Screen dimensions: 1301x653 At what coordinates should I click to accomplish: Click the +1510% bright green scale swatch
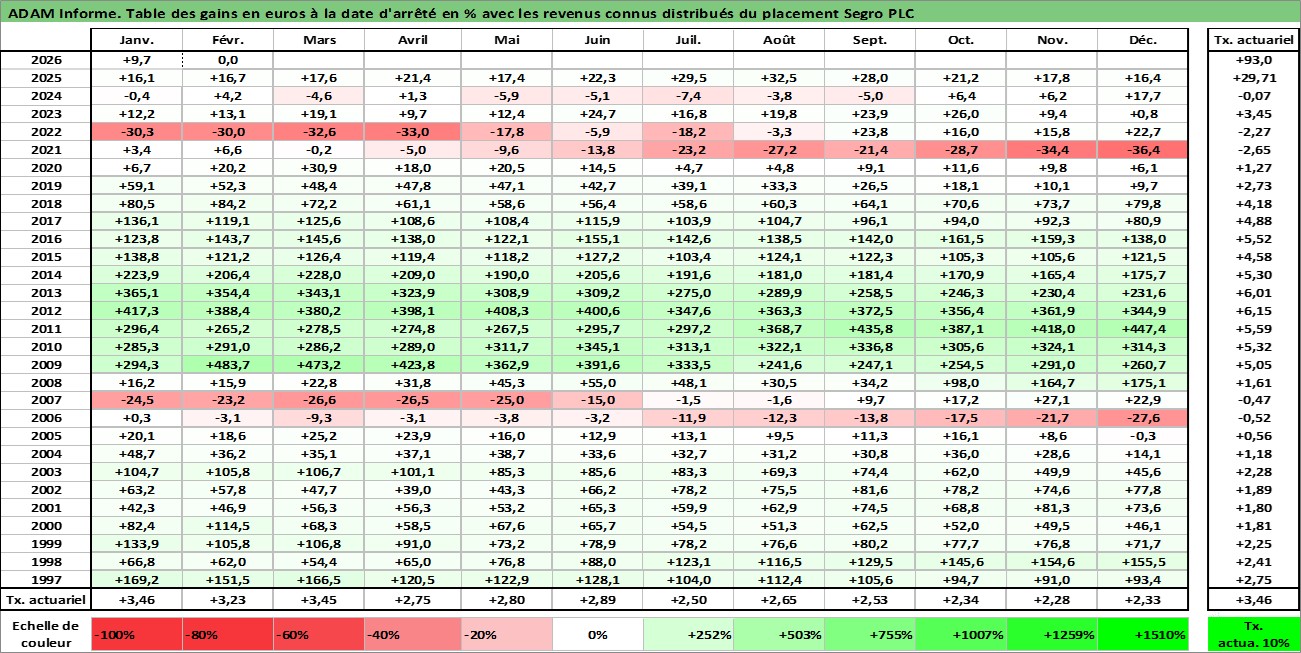(x=1142, y=634)
